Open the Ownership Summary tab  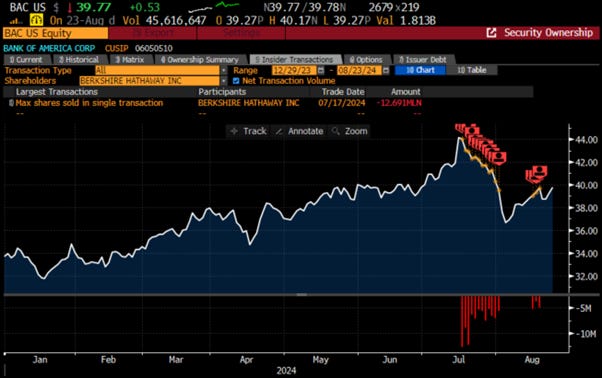click(200, 60)
